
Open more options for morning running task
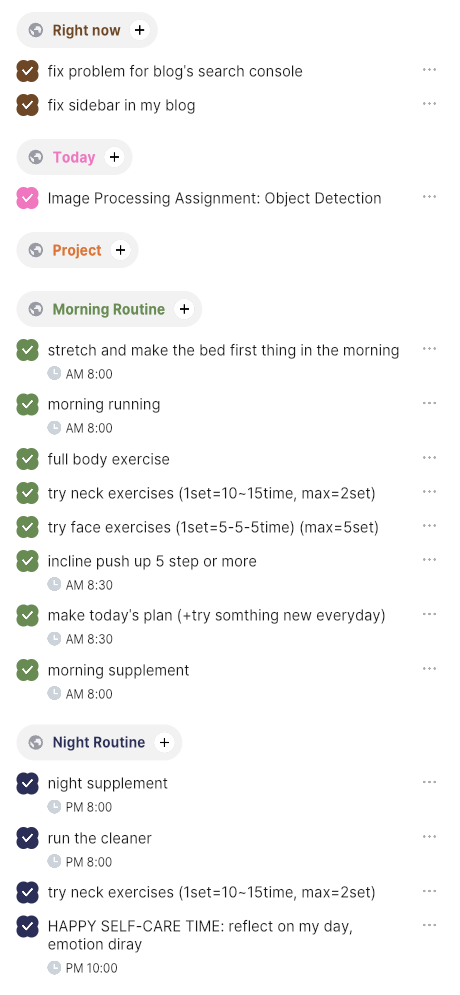(x=430, y=403)
